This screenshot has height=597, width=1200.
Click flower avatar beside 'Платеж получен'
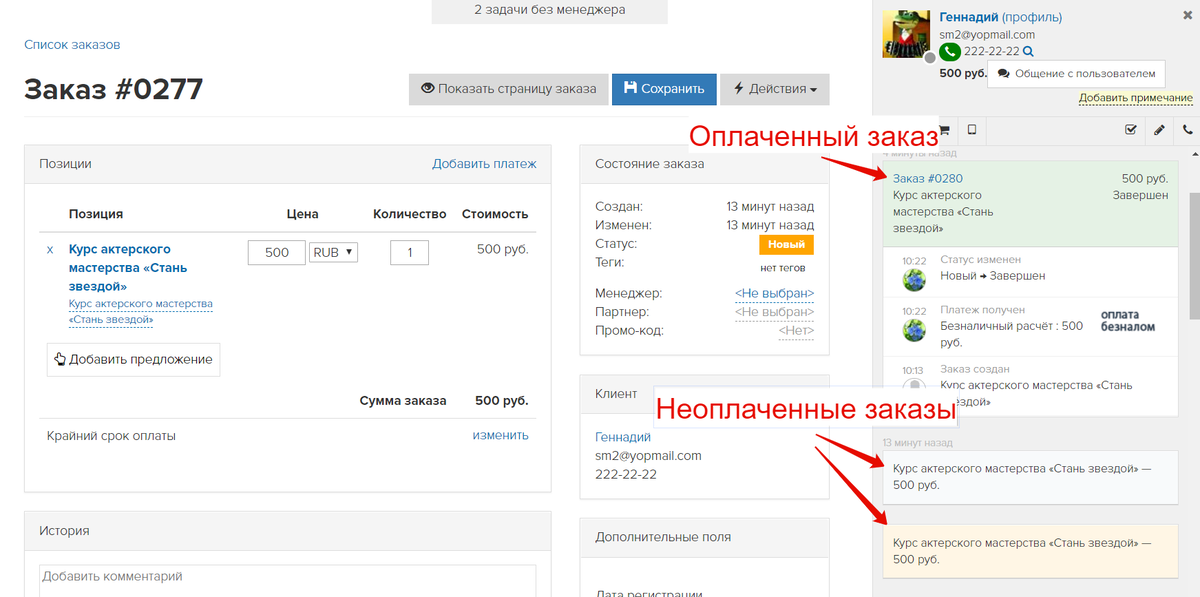pyautogui.click(x=914, y=330)
